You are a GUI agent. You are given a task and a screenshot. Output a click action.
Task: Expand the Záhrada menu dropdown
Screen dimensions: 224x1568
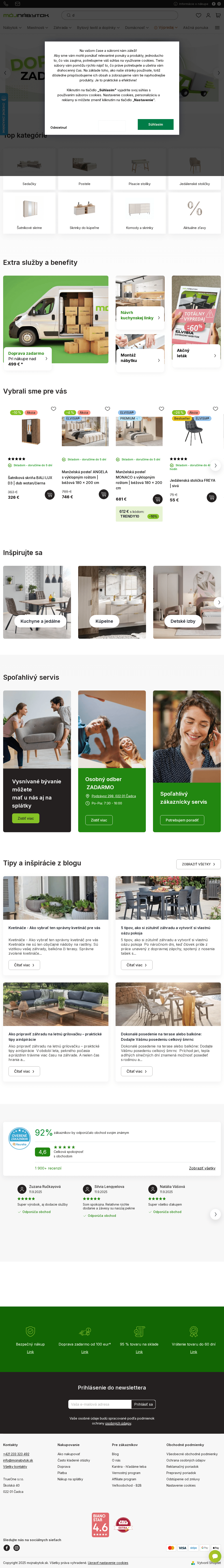pyautogui.click(x=62, y=27)
